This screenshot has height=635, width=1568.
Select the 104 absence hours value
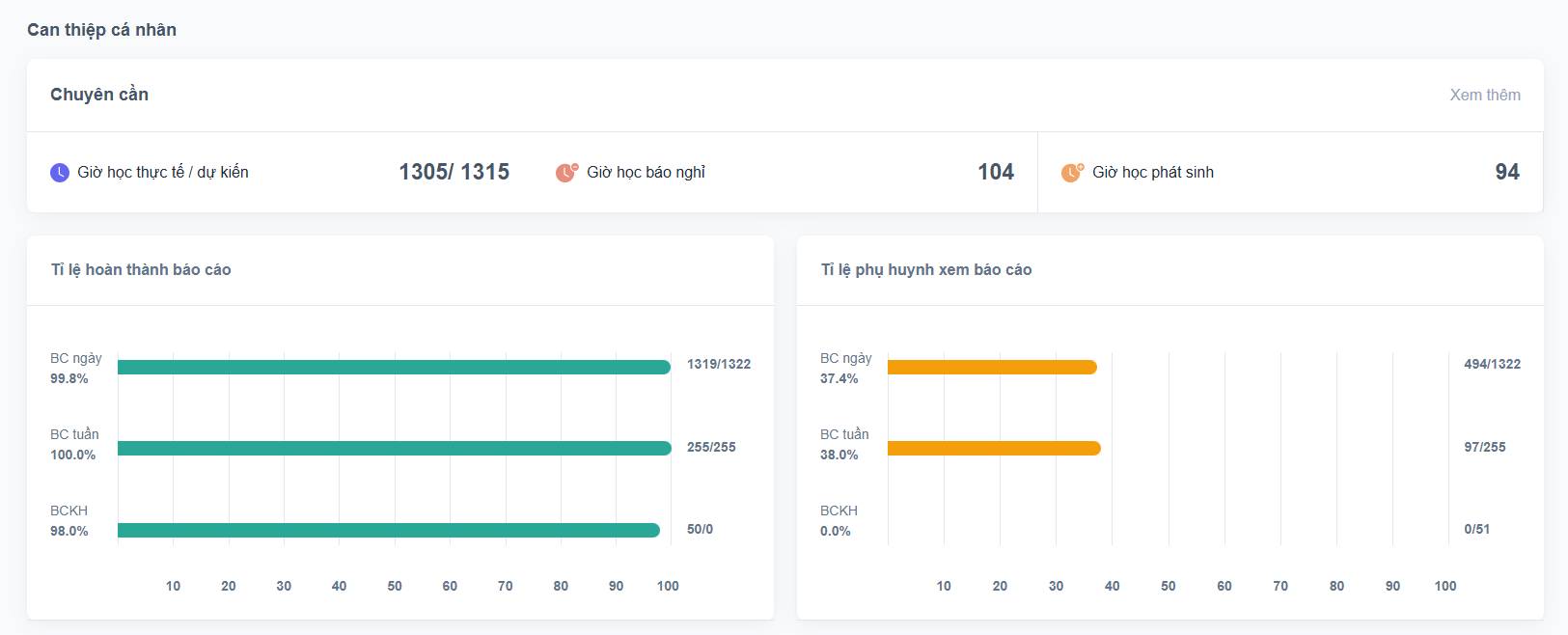point(995,172)
